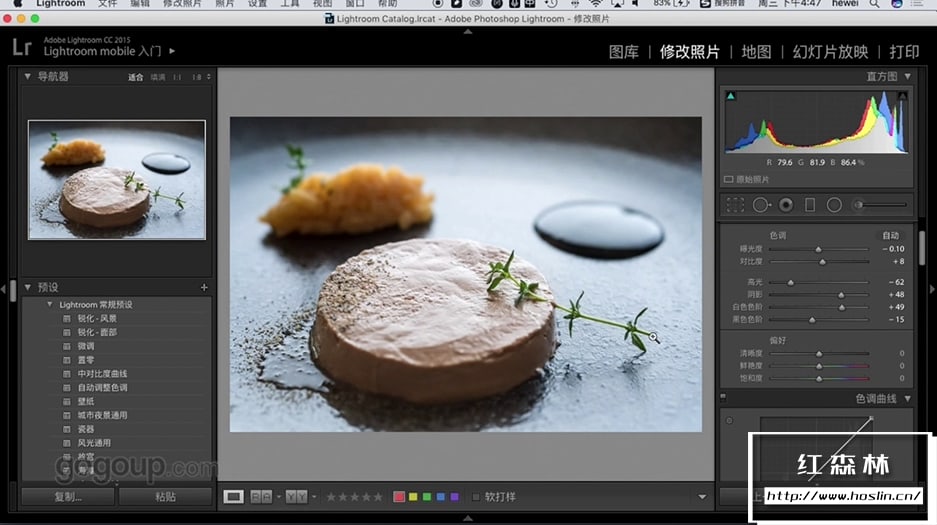Click the reference view R|A icon
The width and height of the screenshot is (937, 525).
coord(261,496)
